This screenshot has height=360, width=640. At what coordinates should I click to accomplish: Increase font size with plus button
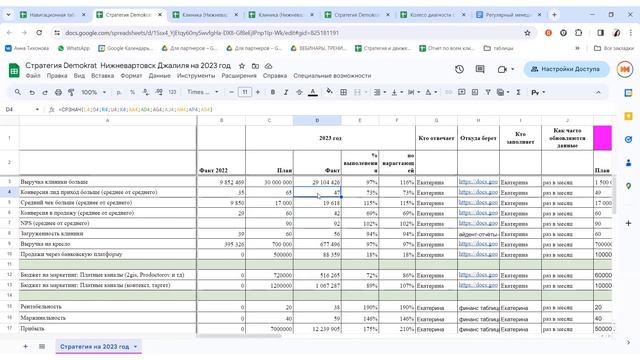click(258, 93)
